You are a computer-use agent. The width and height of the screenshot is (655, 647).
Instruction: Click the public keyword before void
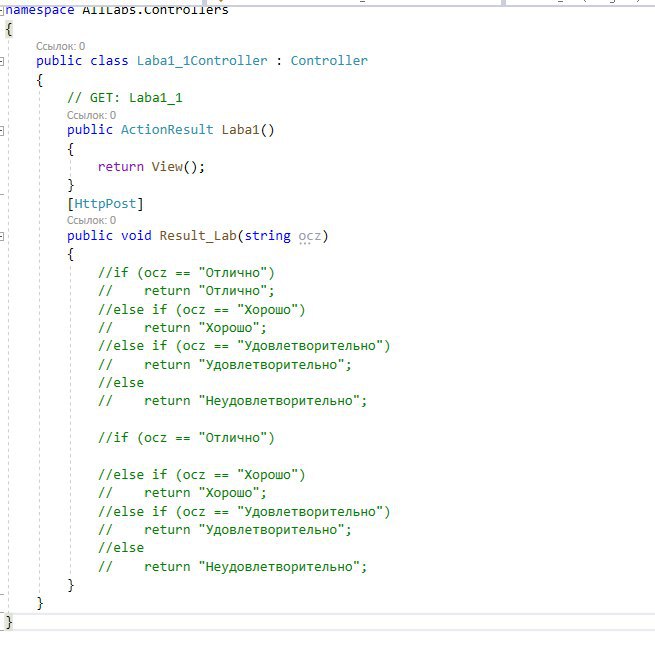point(90,236)
